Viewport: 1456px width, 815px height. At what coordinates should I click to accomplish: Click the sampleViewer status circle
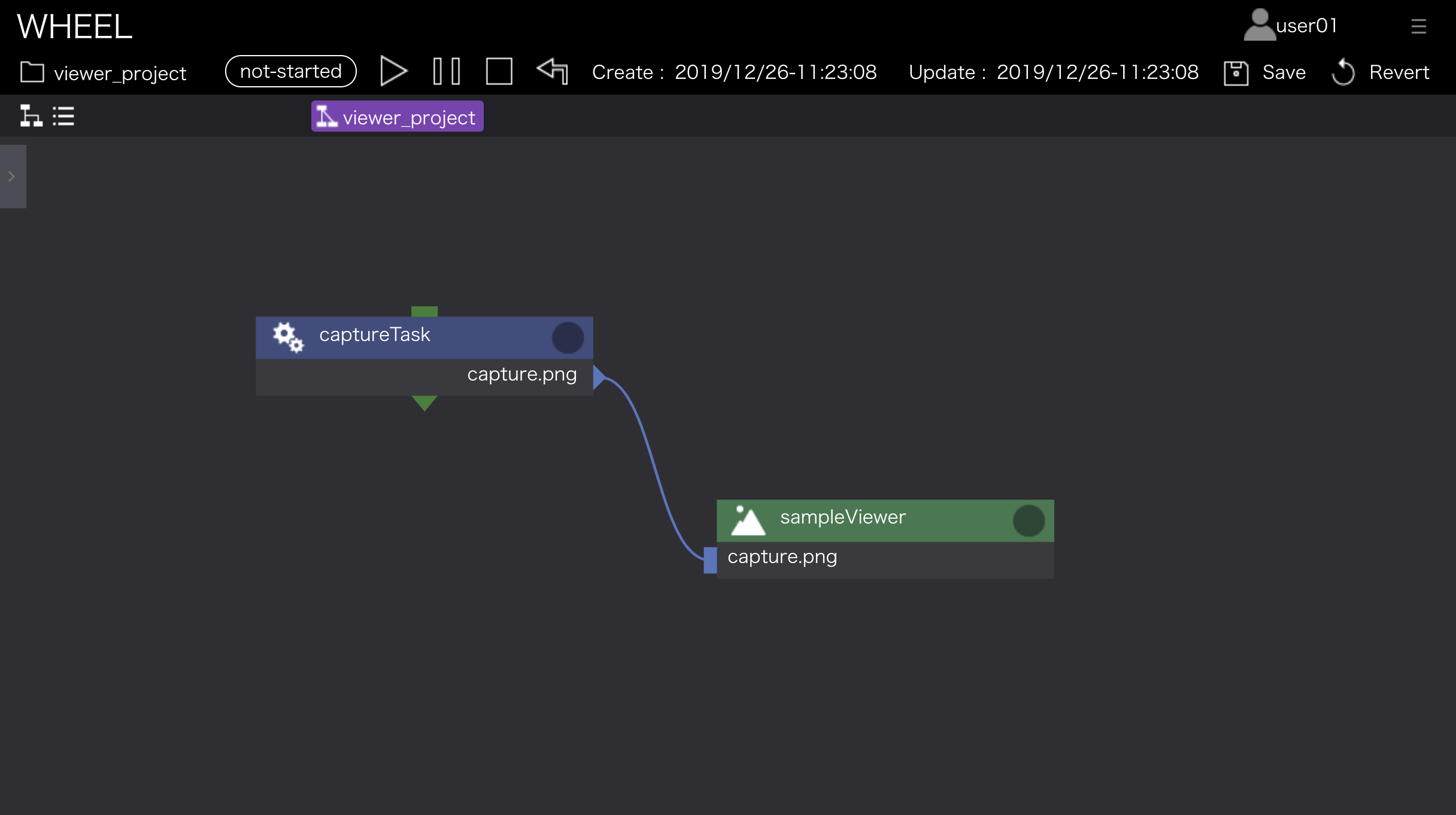(x=1029, y=521)
